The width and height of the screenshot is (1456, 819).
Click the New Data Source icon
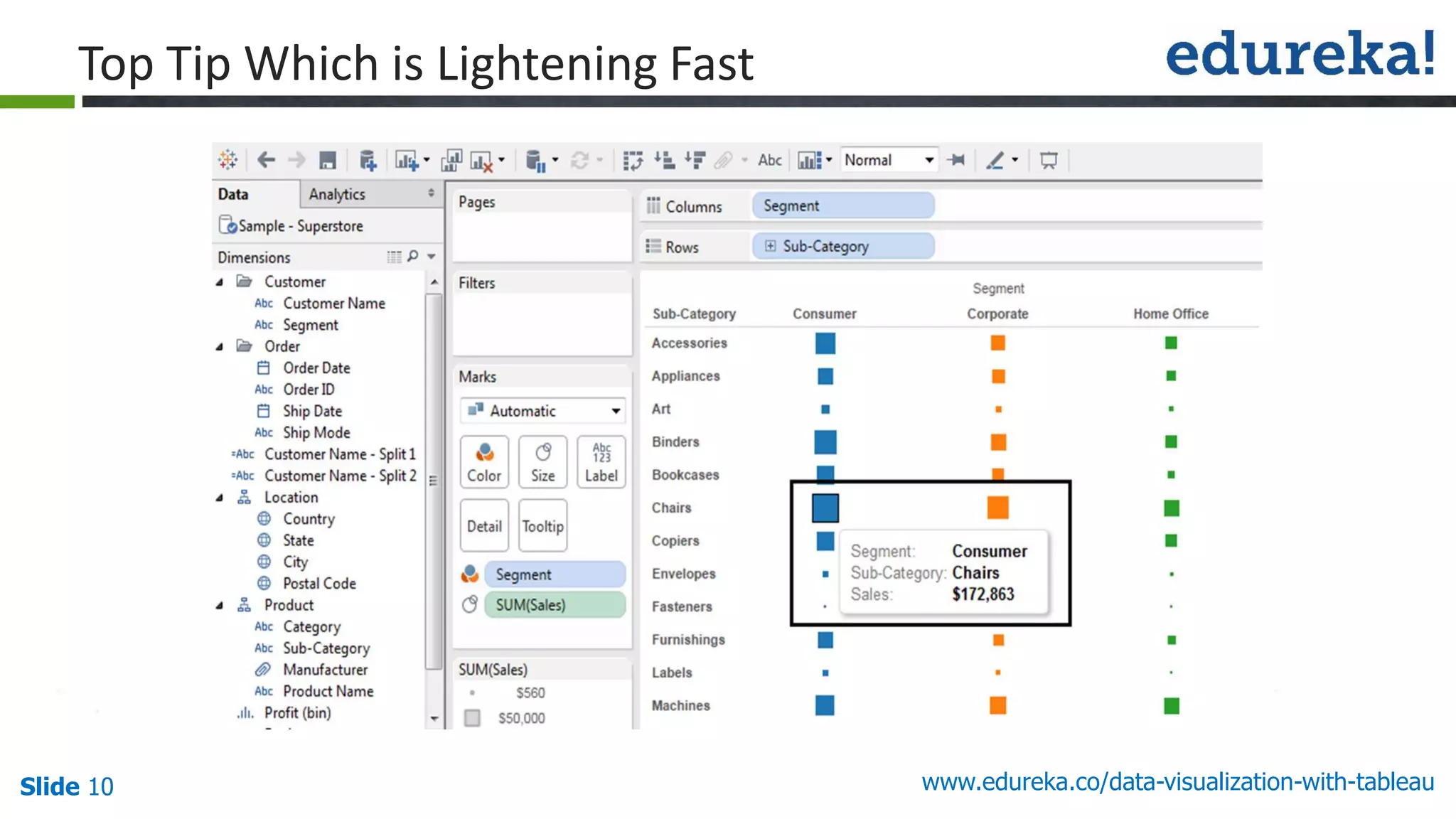[x=368, y=161]
